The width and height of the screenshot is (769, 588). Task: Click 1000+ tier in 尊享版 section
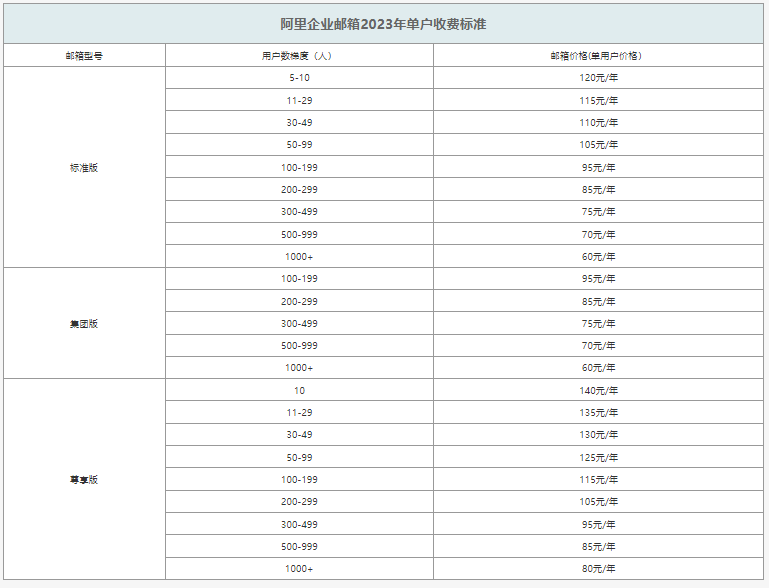[x=299, y=569]
